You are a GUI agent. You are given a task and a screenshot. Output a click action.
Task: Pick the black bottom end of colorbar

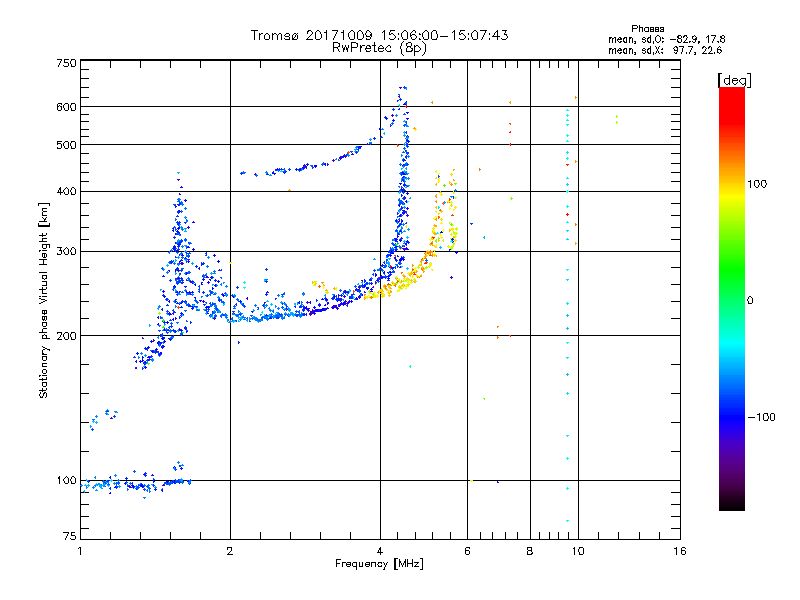(731, 505)
